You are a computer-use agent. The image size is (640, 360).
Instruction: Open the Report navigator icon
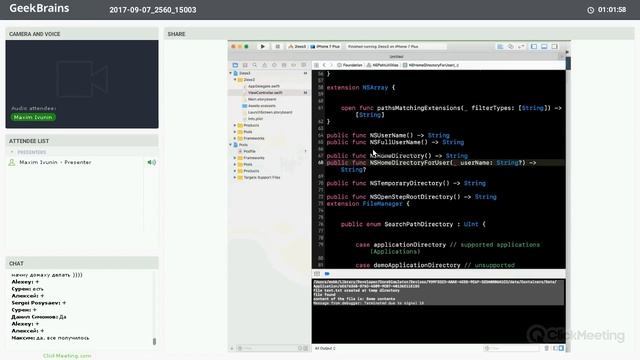click(x=304, y=65)
